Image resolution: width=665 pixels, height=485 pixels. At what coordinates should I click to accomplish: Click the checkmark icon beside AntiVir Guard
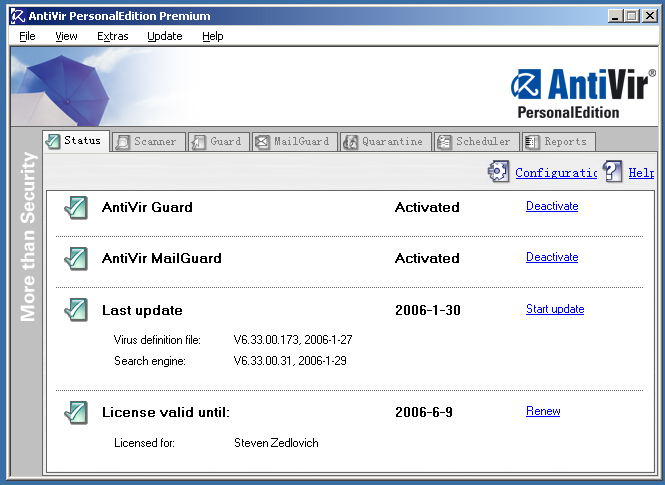click(76, 208)
